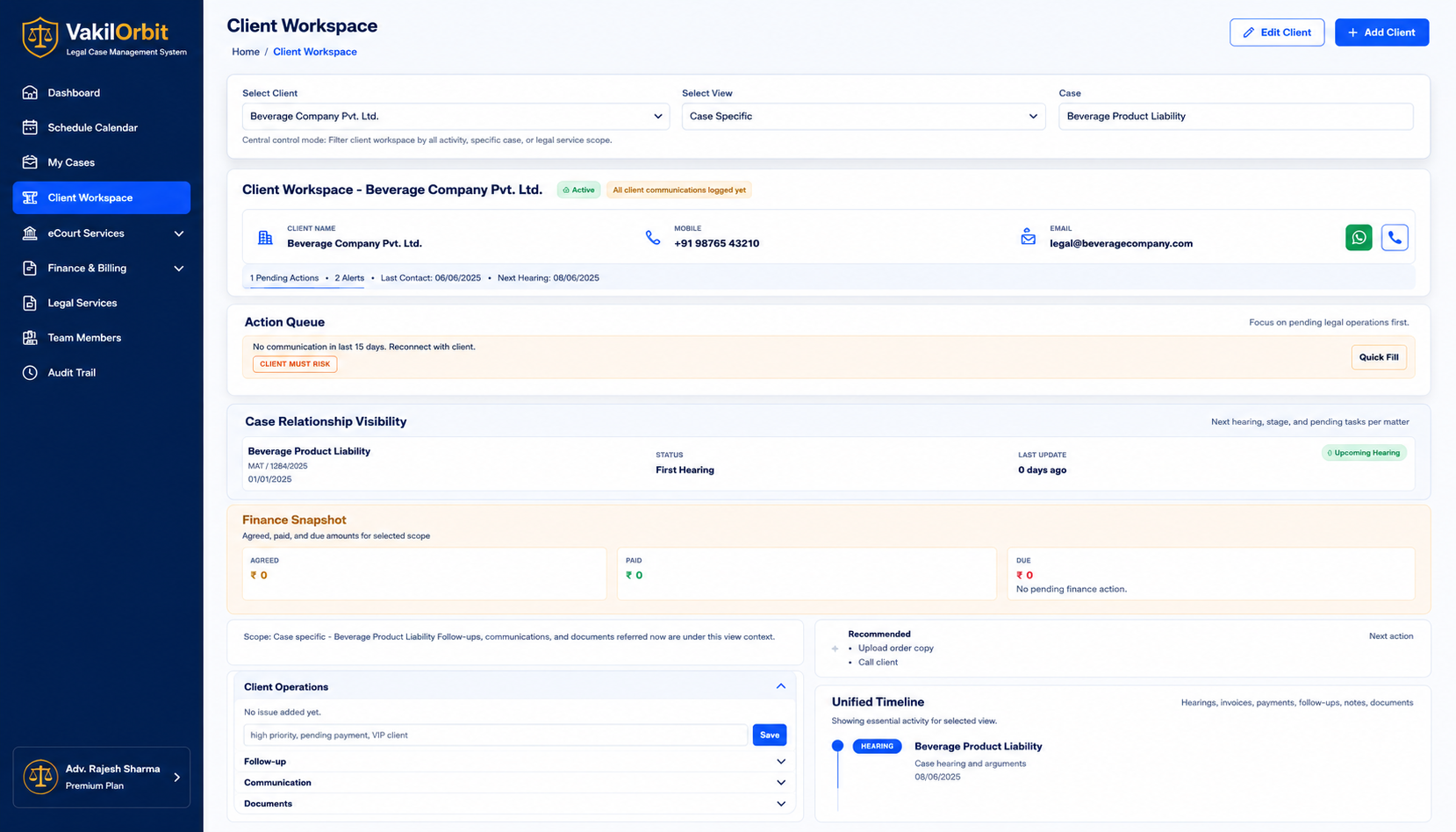The width and height of the screenshot is (1456, 832).
Task: Go to Dashboard menu item
Action: coord(102,92)
